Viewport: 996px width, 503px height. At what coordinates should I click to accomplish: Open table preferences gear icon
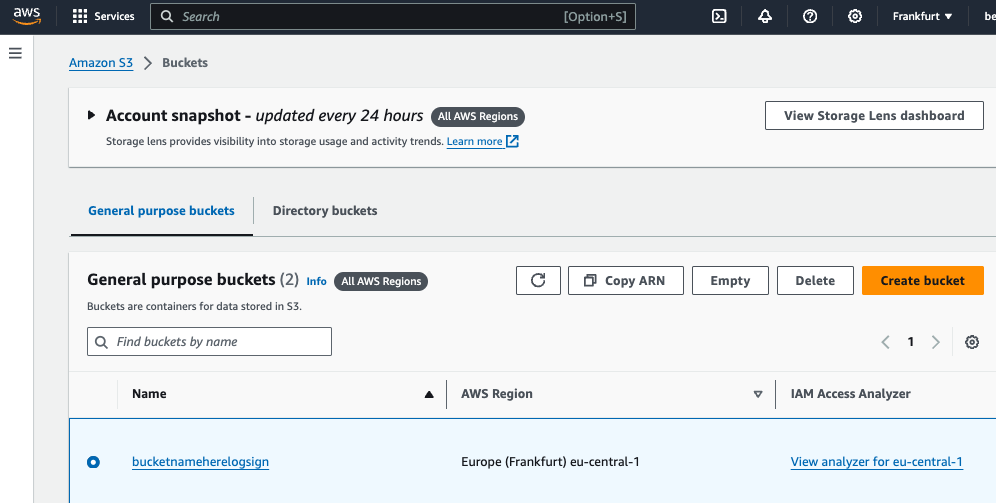(x=972, y=342)
